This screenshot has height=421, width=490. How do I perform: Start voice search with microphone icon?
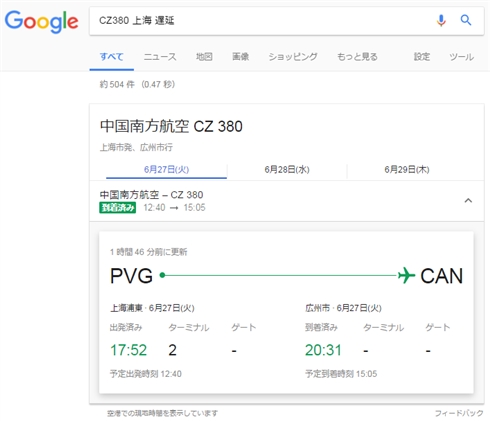(441, 21)
